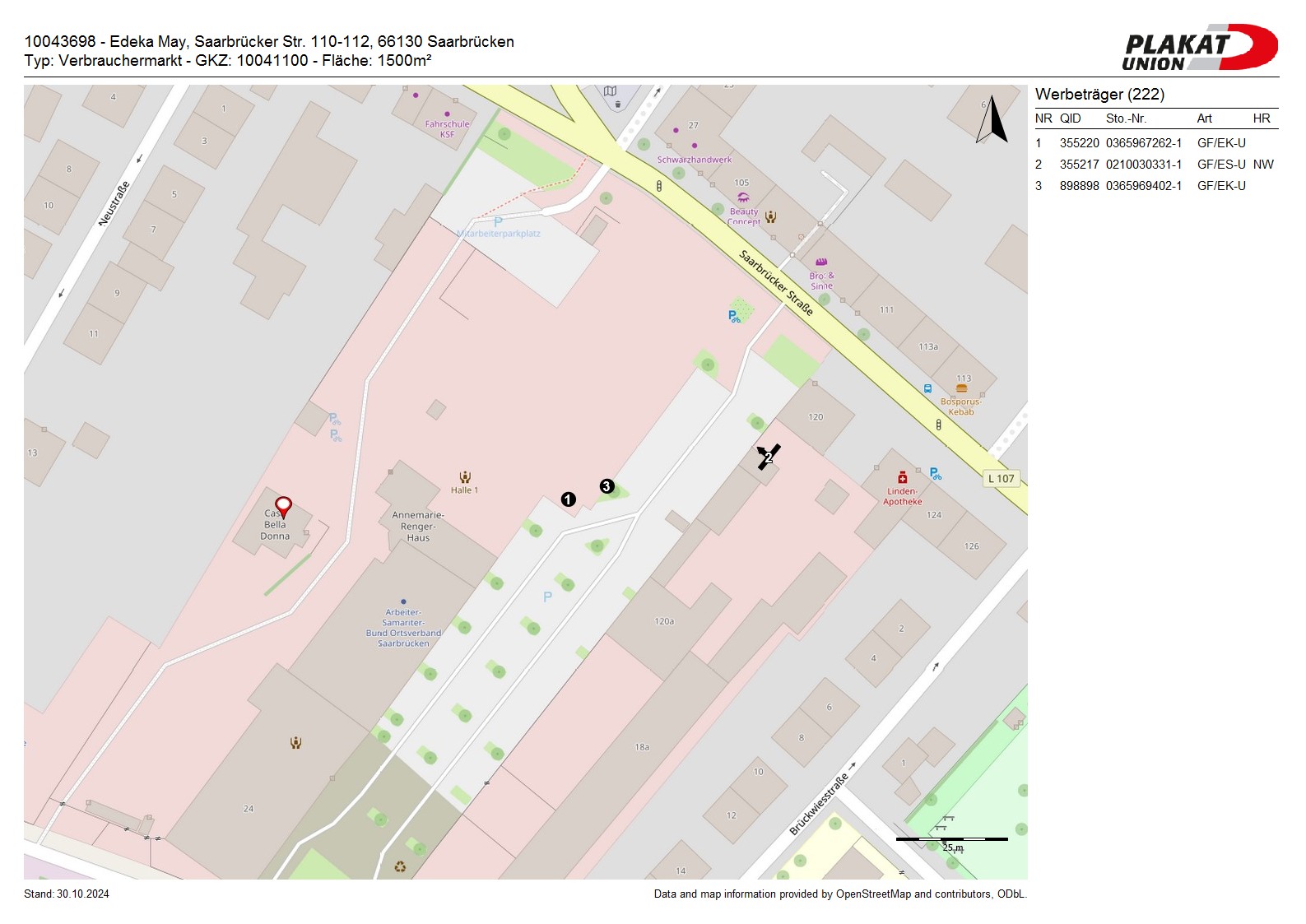Click the north arrow compass
This screenshot has width=1306, height=924.
click(x=992, y=120)
